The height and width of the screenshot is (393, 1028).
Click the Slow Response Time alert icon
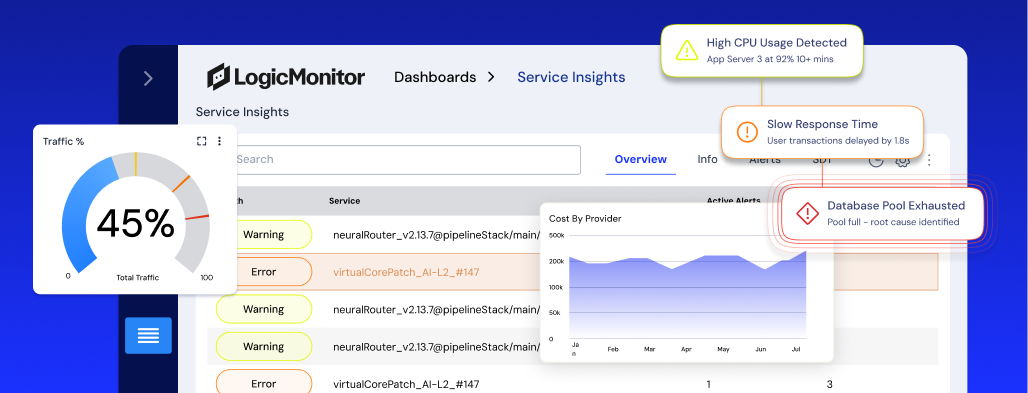pos(747,132)
